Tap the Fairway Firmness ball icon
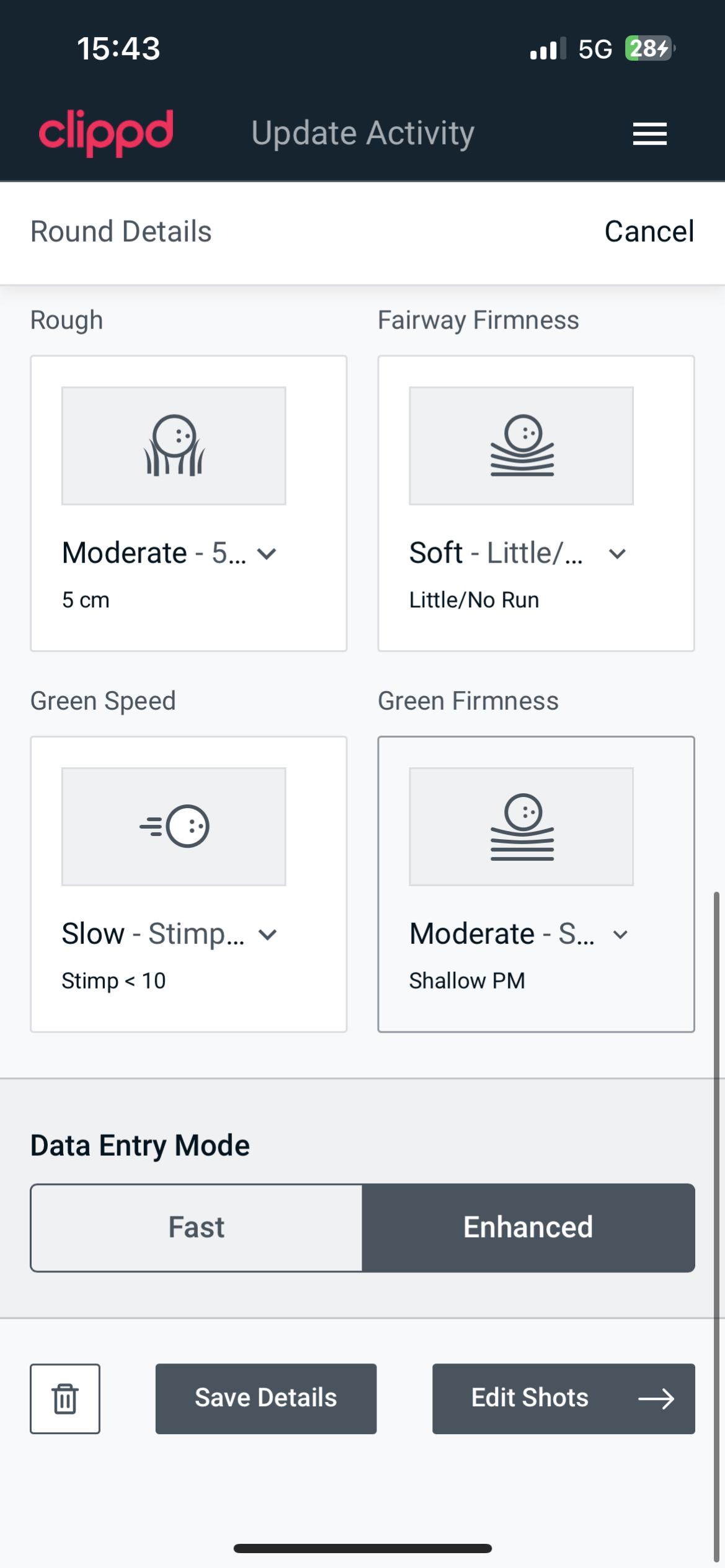Viewport: 725px width, 1568px height. coord(522,446)
